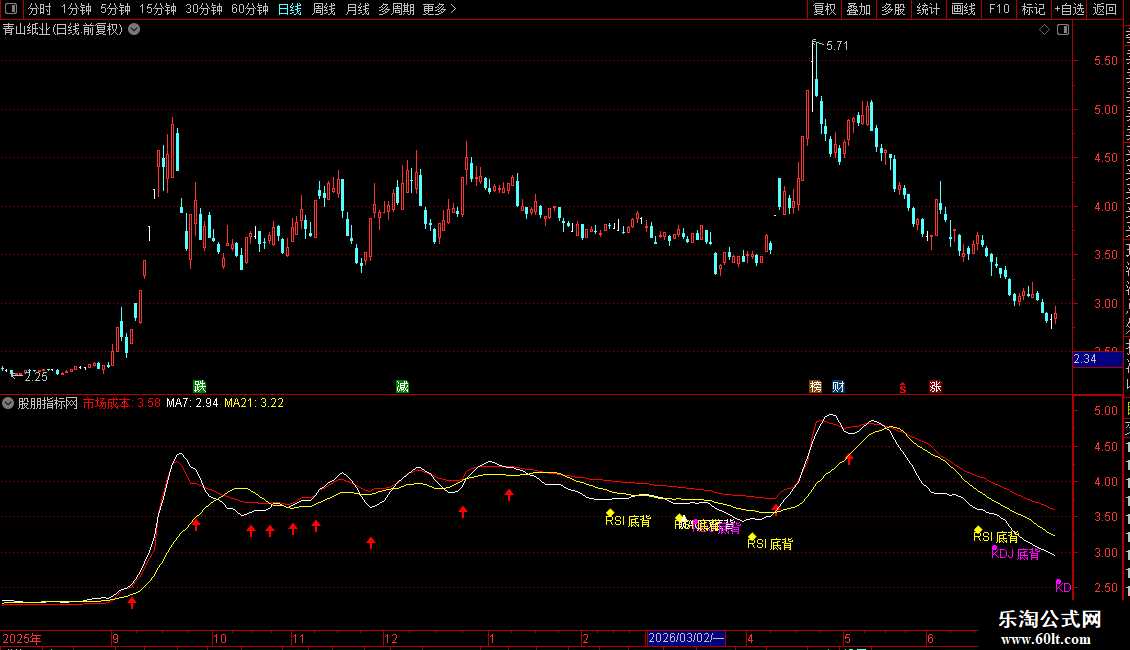Select the 5分钟 period tab
This screenshot has width=1130, height=650.
tap(115, 9)
